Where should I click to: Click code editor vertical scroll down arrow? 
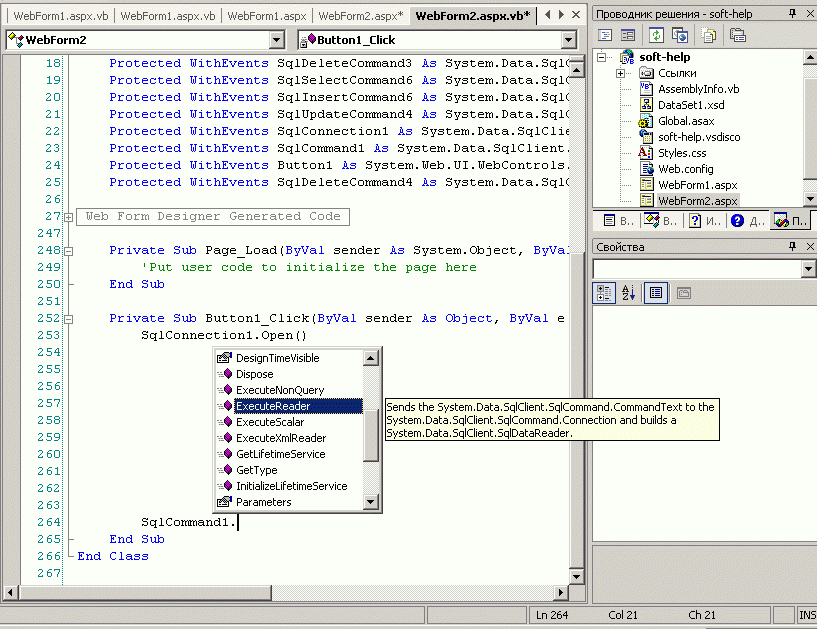[576, 576]
